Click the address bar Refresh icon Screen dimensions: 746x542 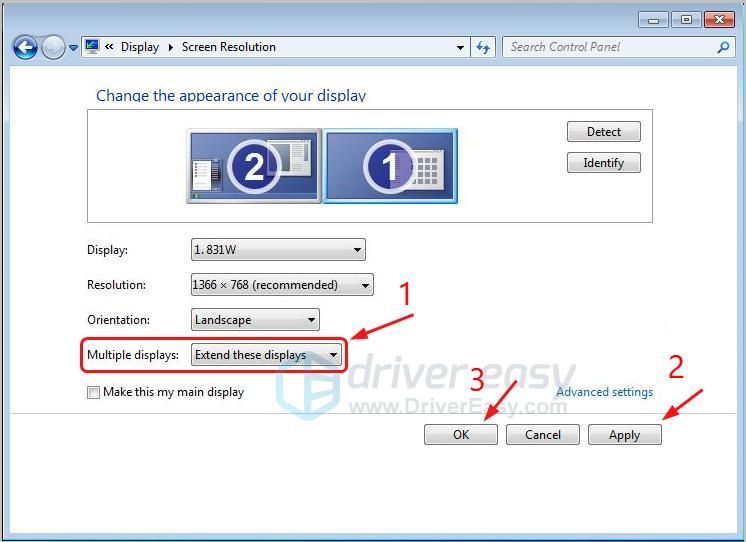[483, 47]
